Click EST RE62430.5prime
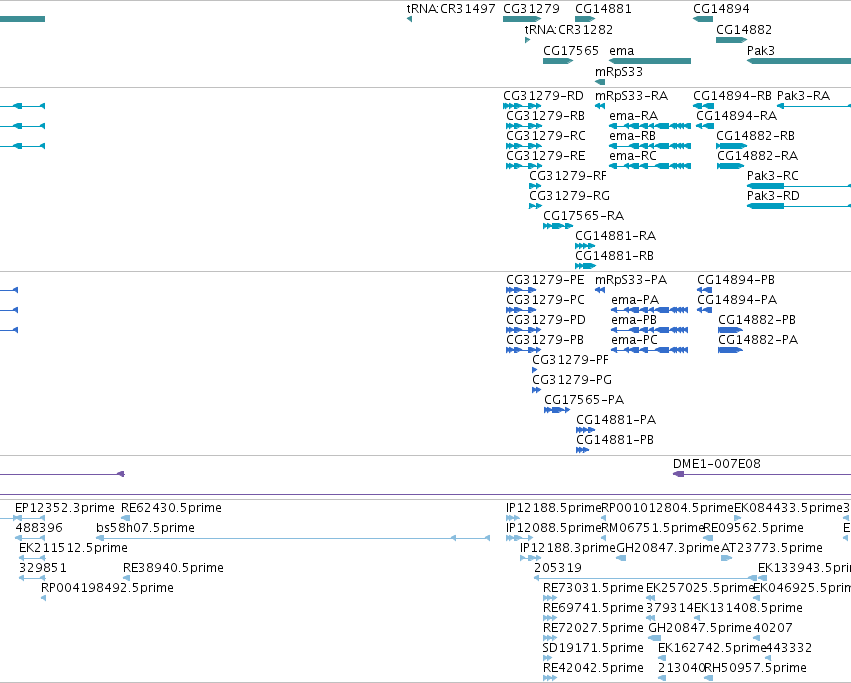Screen dimensions: 851x683 125,518
